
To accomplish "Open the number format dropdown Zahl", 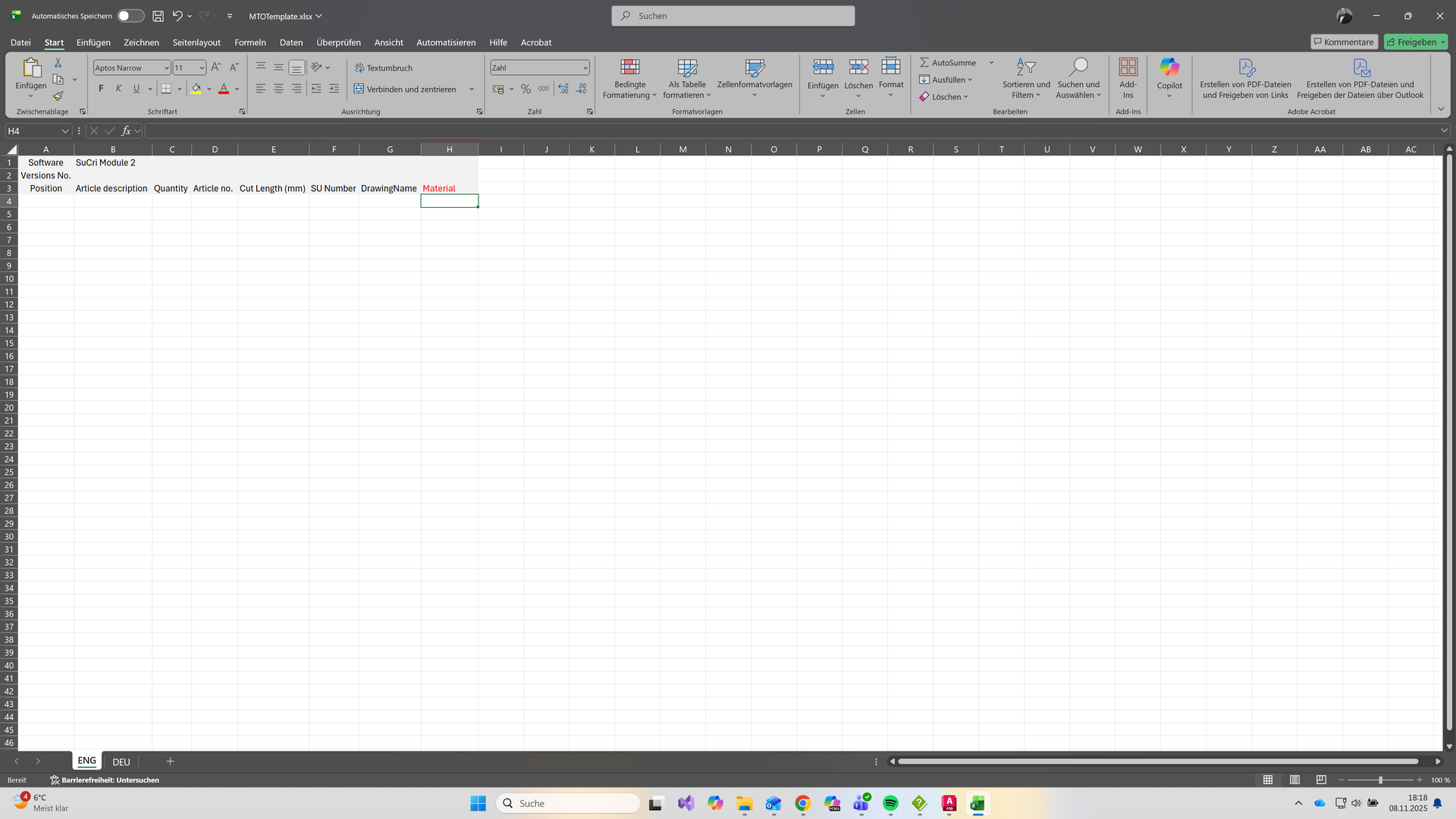I will (585, 67).
